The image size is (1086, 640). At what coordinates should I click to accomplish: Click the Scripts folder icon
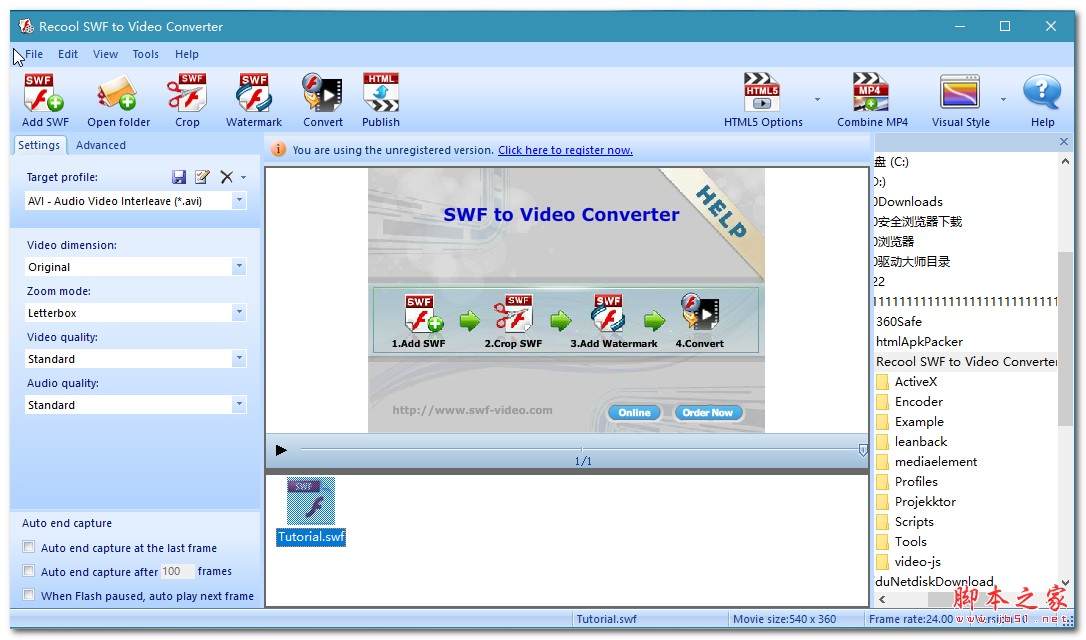882,522
